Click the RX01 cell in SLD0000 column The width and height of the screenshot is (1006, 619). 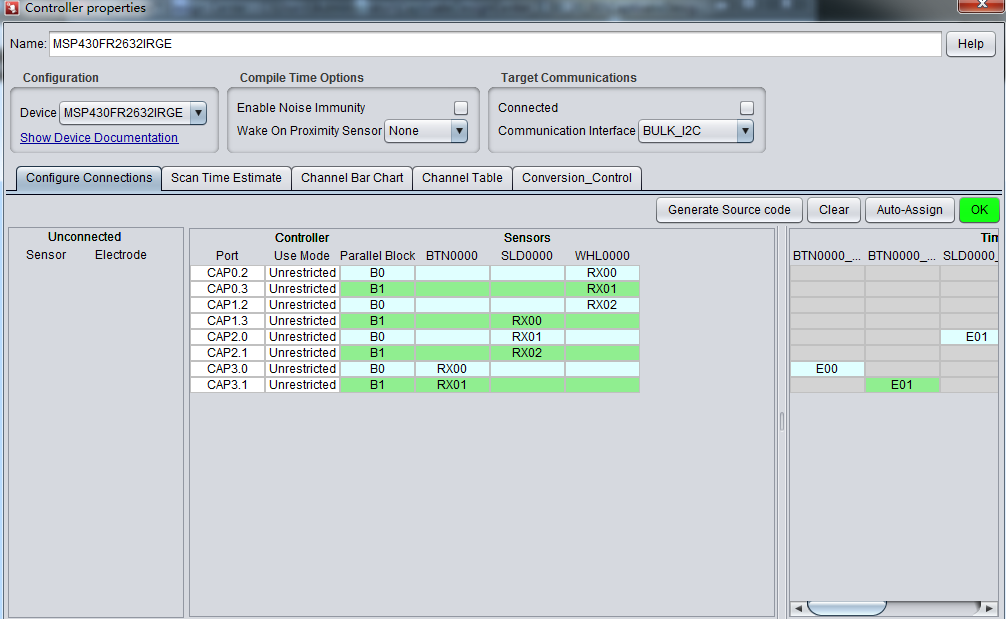(527, 337)
